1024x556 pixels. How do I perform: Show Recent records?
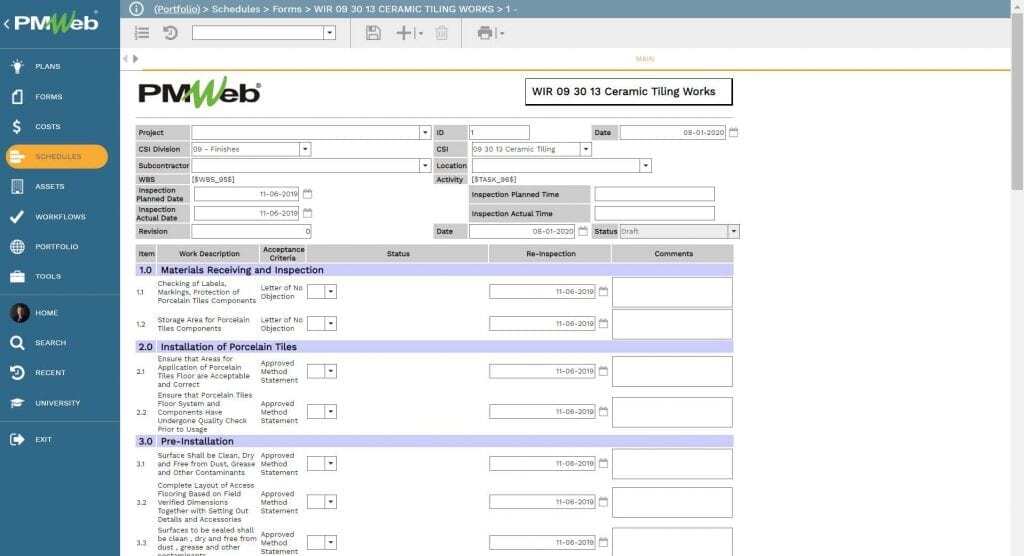pos(50,372)
